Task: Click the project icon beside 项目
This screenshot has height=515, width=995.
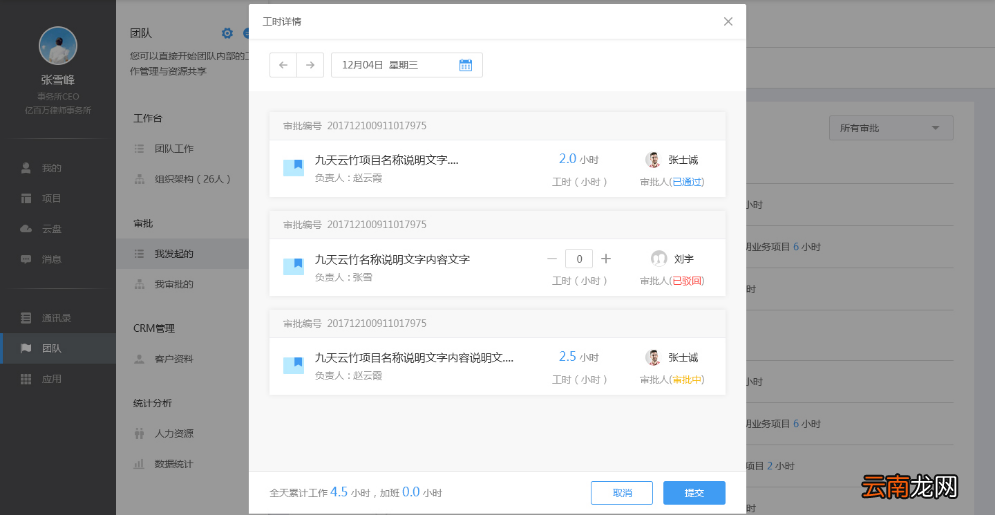Action: (26, 199)
